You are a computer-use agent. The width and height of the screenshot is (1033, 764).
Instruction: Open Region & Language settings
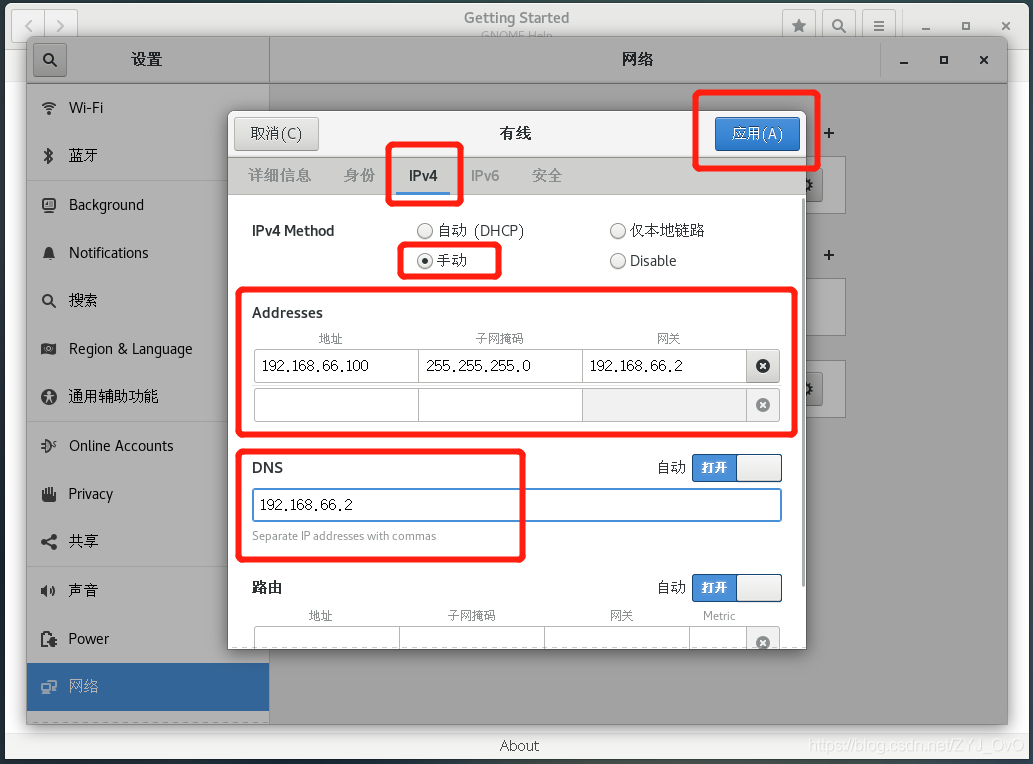pos(148,348)
